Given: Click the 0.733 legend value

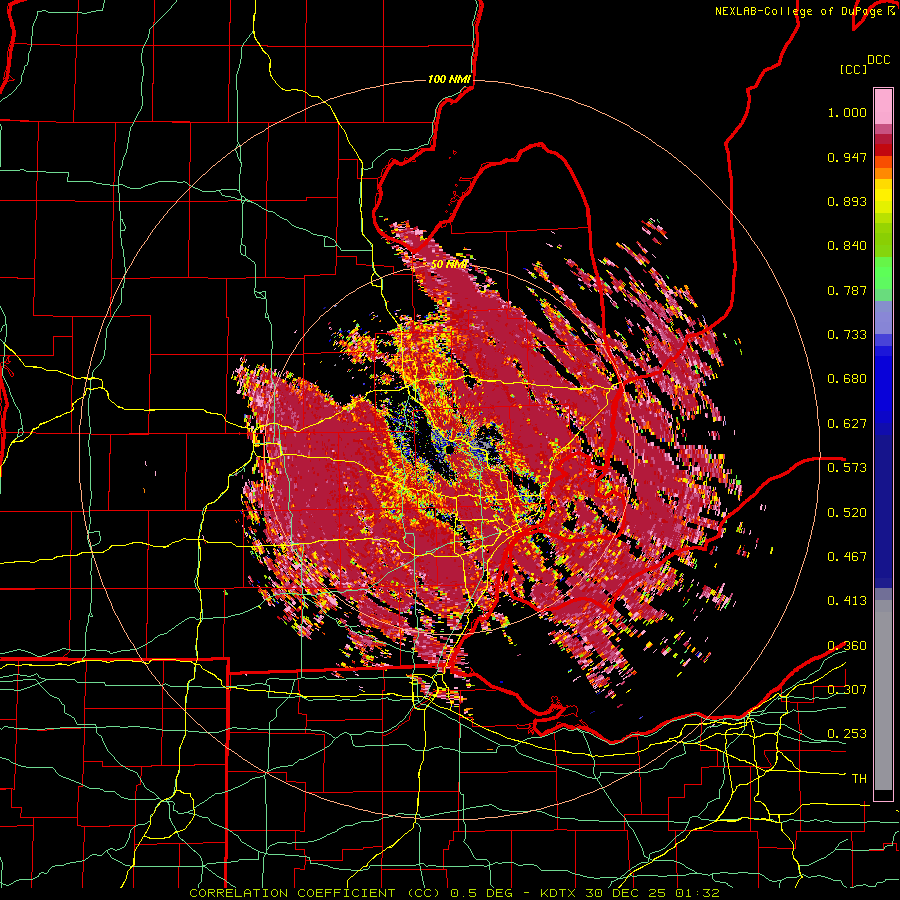Looking at the screenshot, I should [x=847, y=335].
